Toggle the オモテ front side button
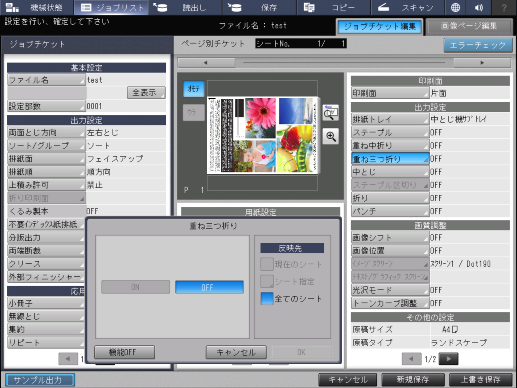The width and height of the screenshot is (517, 388). click(194, 89)
